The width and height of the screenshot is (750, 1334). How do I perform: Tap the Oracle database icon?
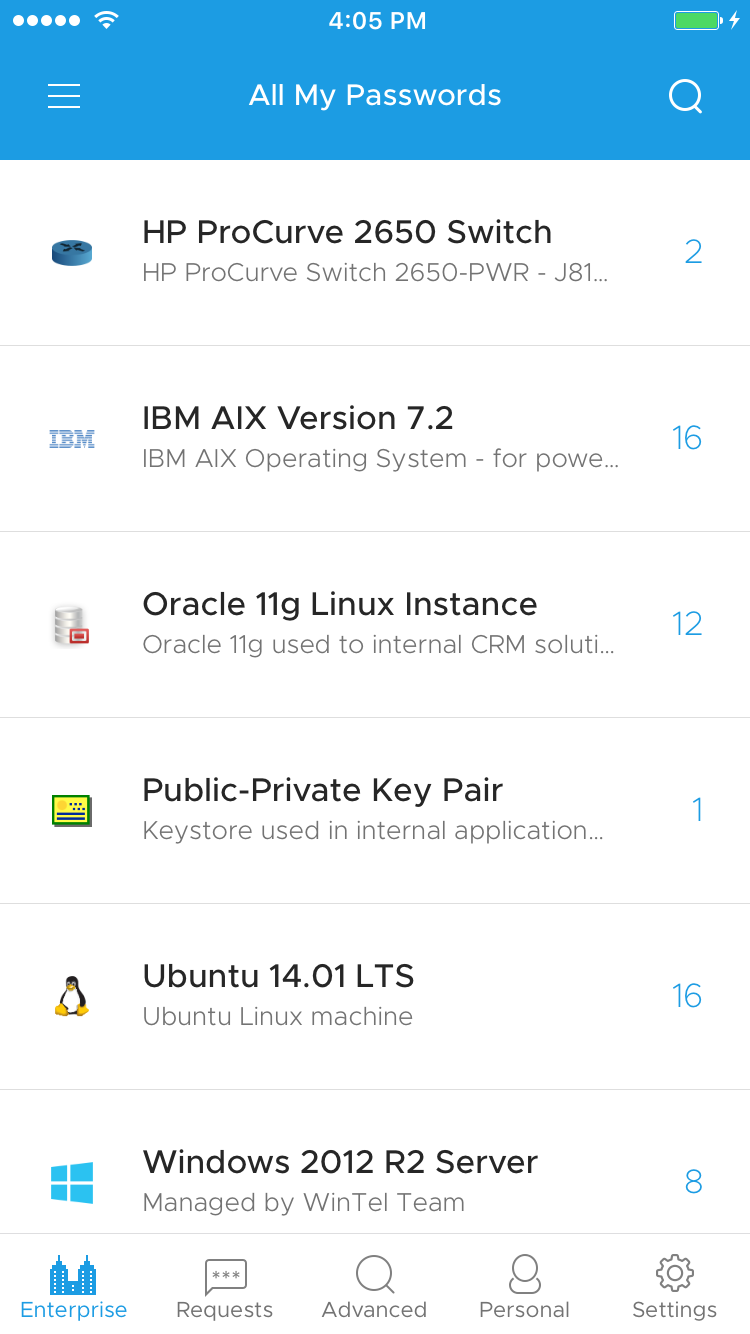coord(72,625)
